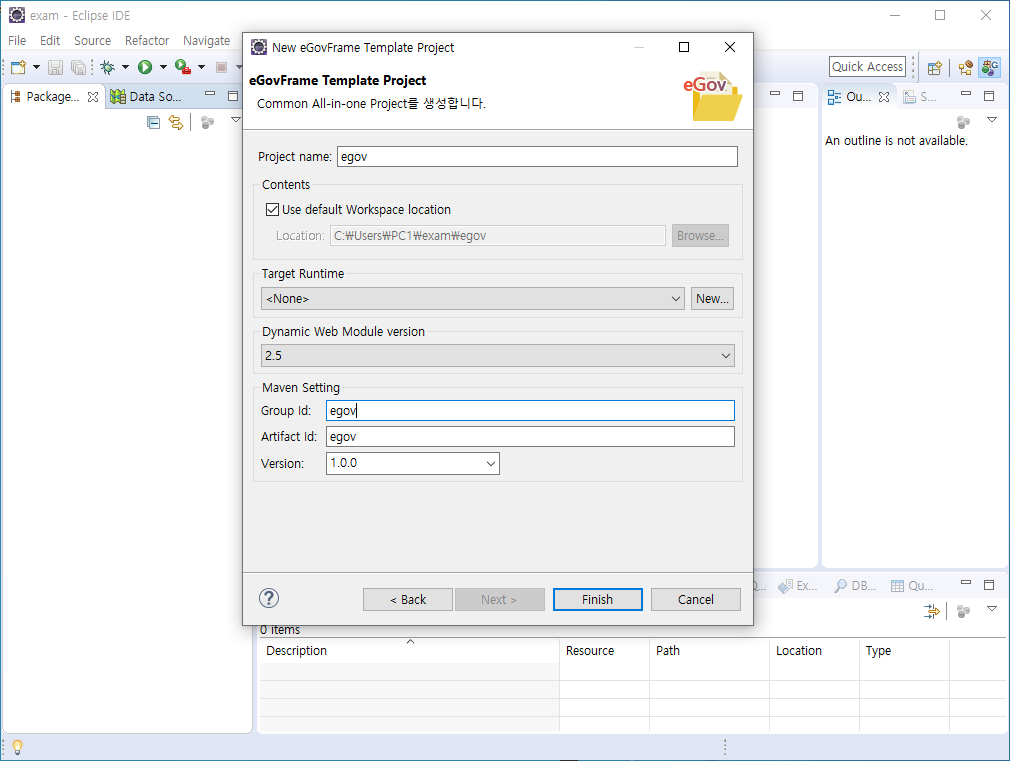Switch to the Execution plan Ex... tab

[798, 586]
